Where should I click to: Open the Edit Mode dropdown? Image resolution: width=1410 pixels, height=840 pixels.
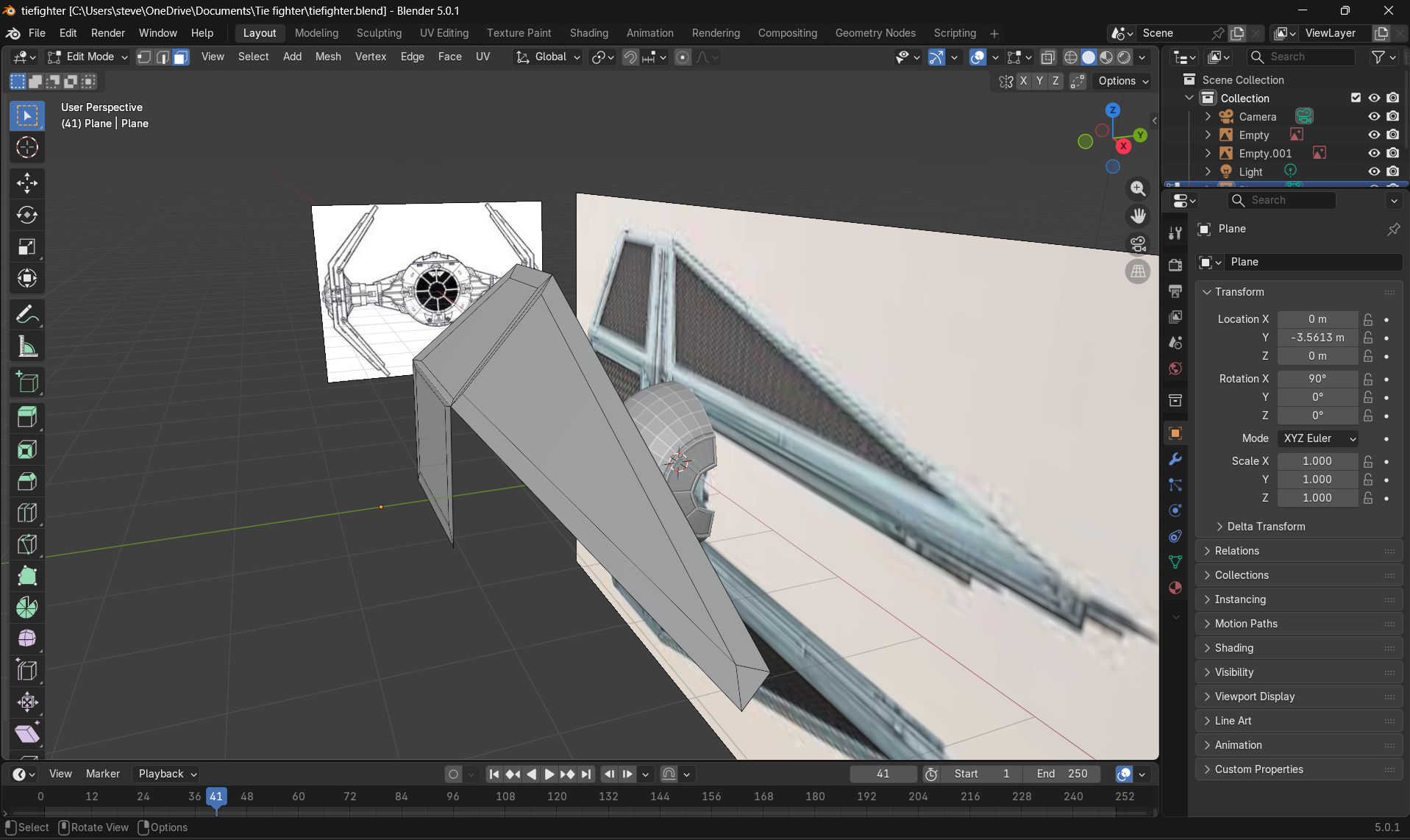click(x=88, y=57)
